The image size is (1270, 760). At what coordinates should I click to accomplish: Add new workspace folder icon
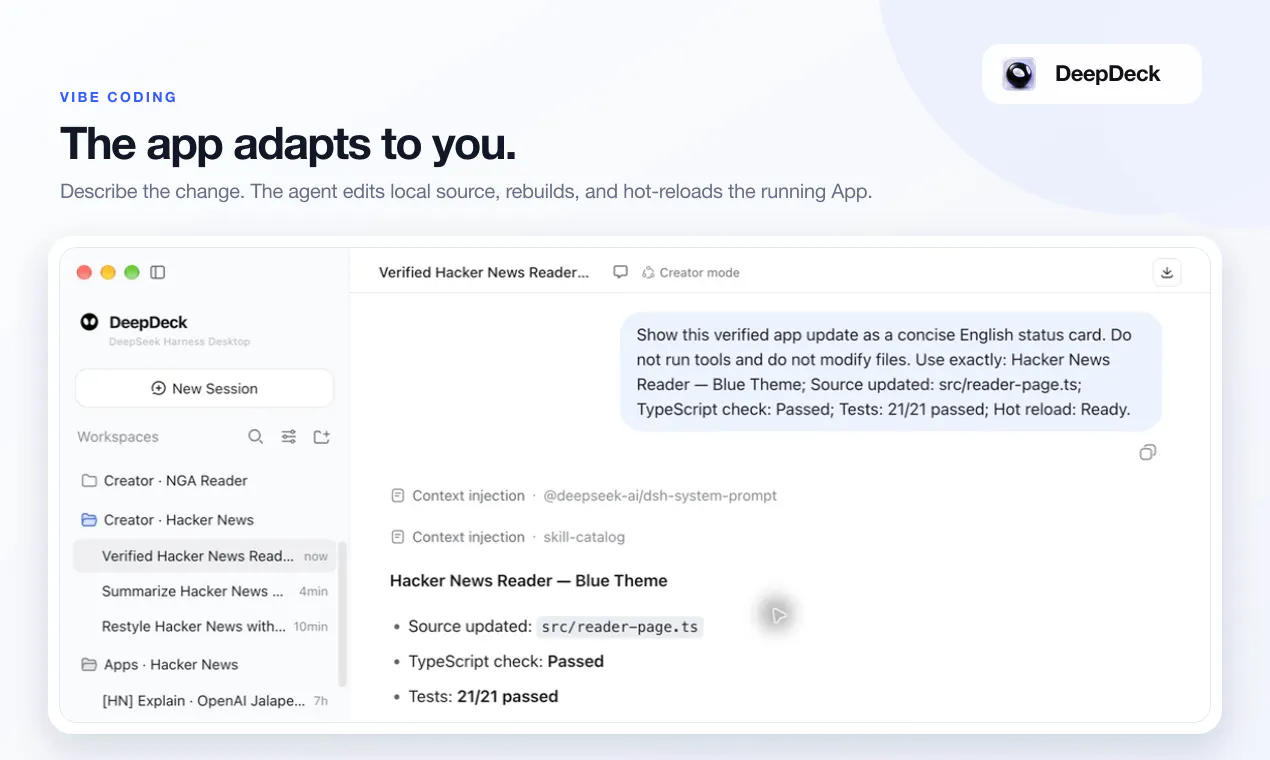322,437
